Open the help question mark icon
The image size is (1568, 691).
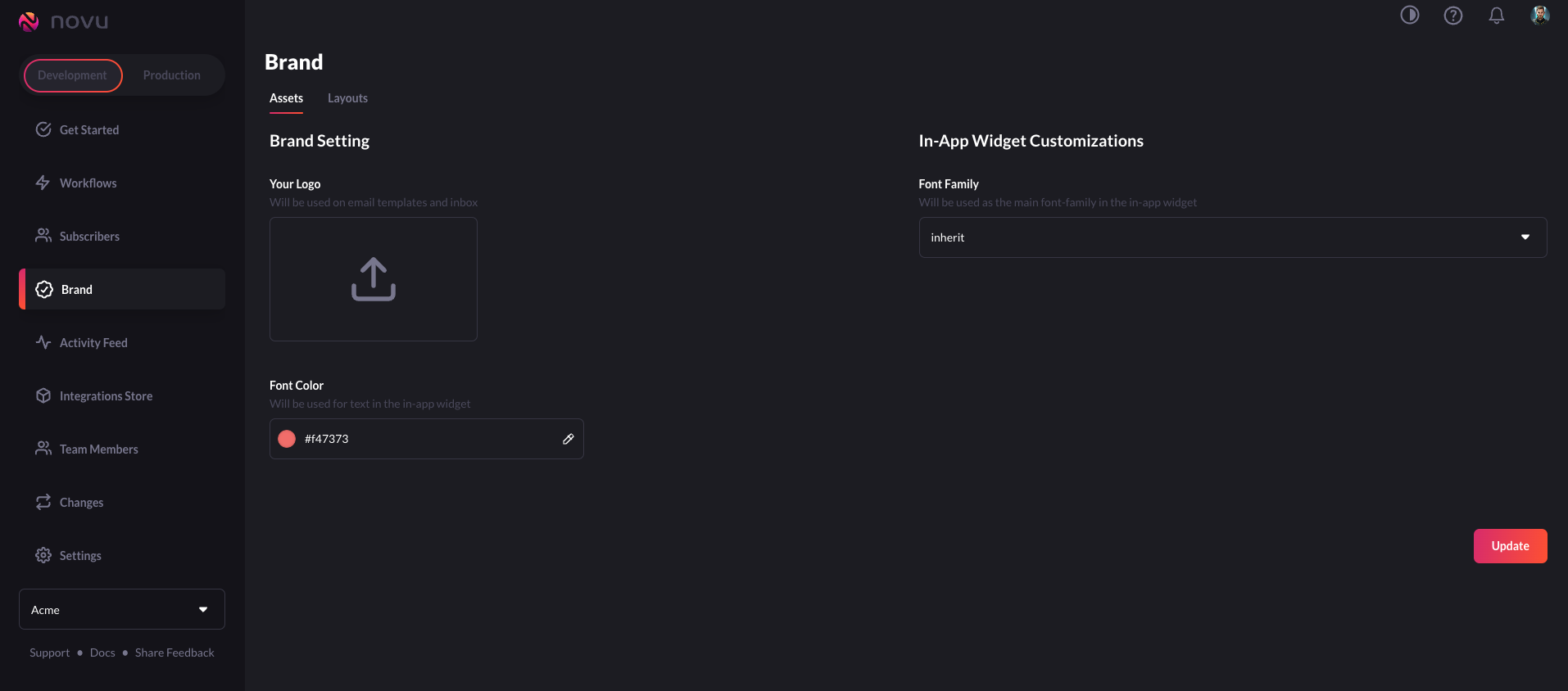point(1452,16)
